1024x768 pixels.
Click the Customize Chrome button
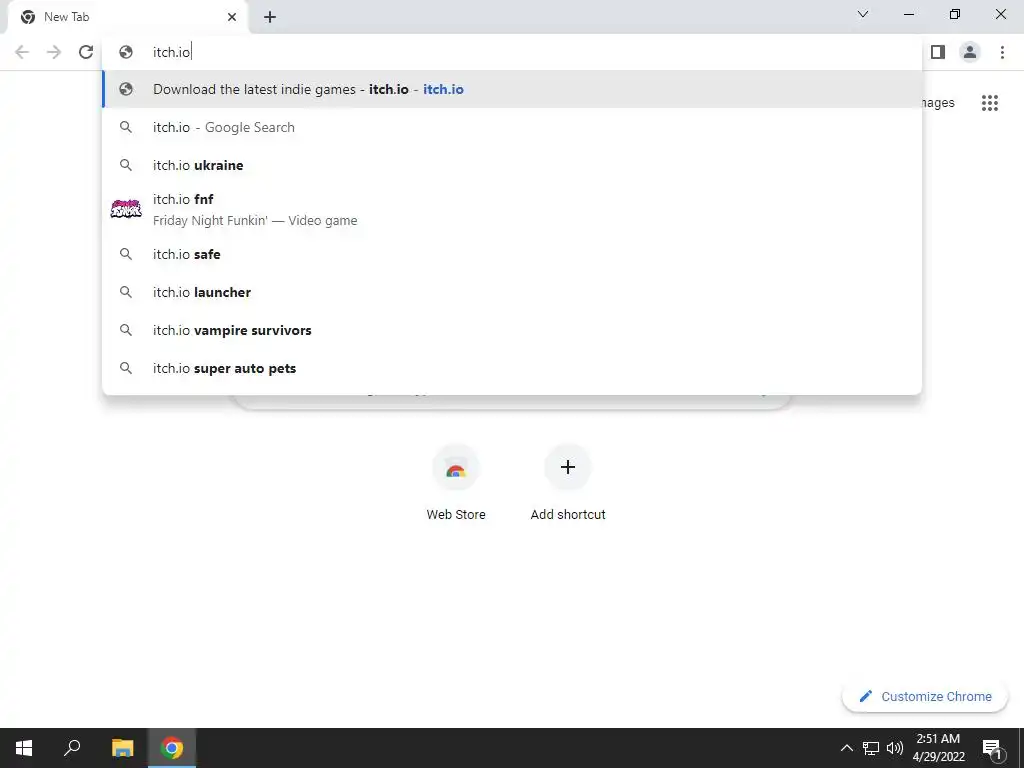coord(925,696)
